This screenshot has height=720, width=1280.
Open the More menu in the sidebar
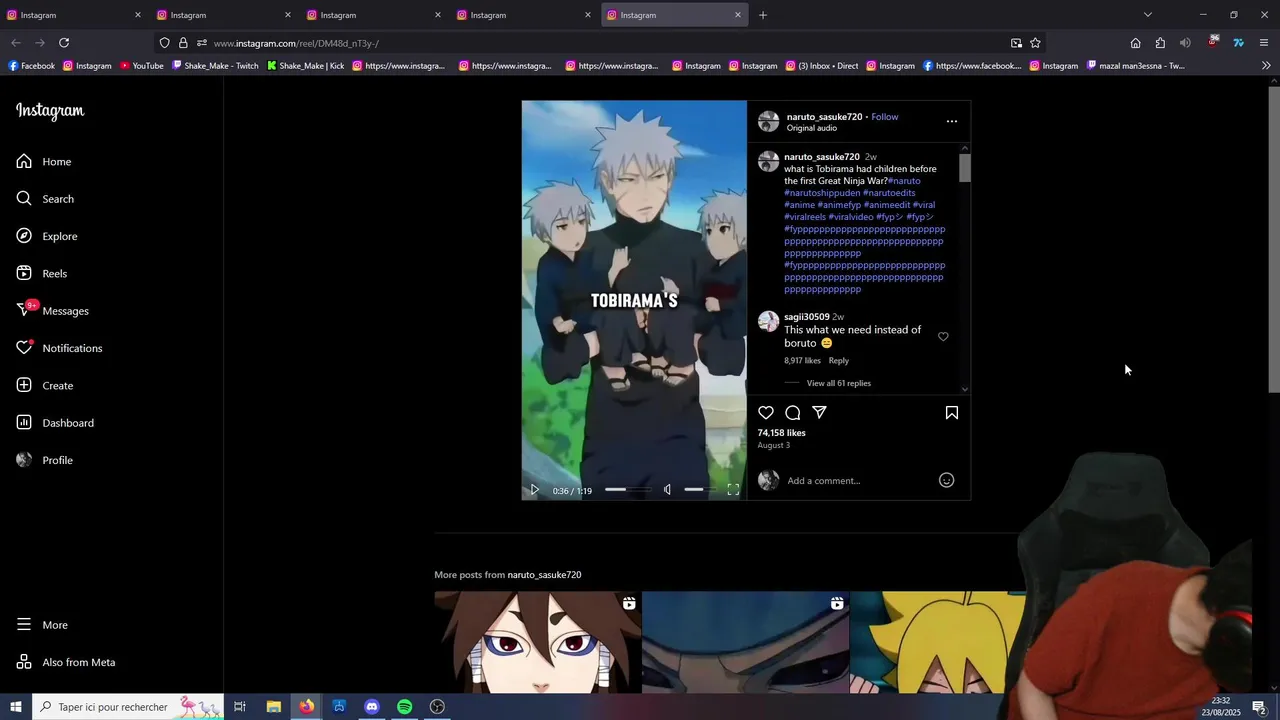pyautogui.click(x=42, y=625)
